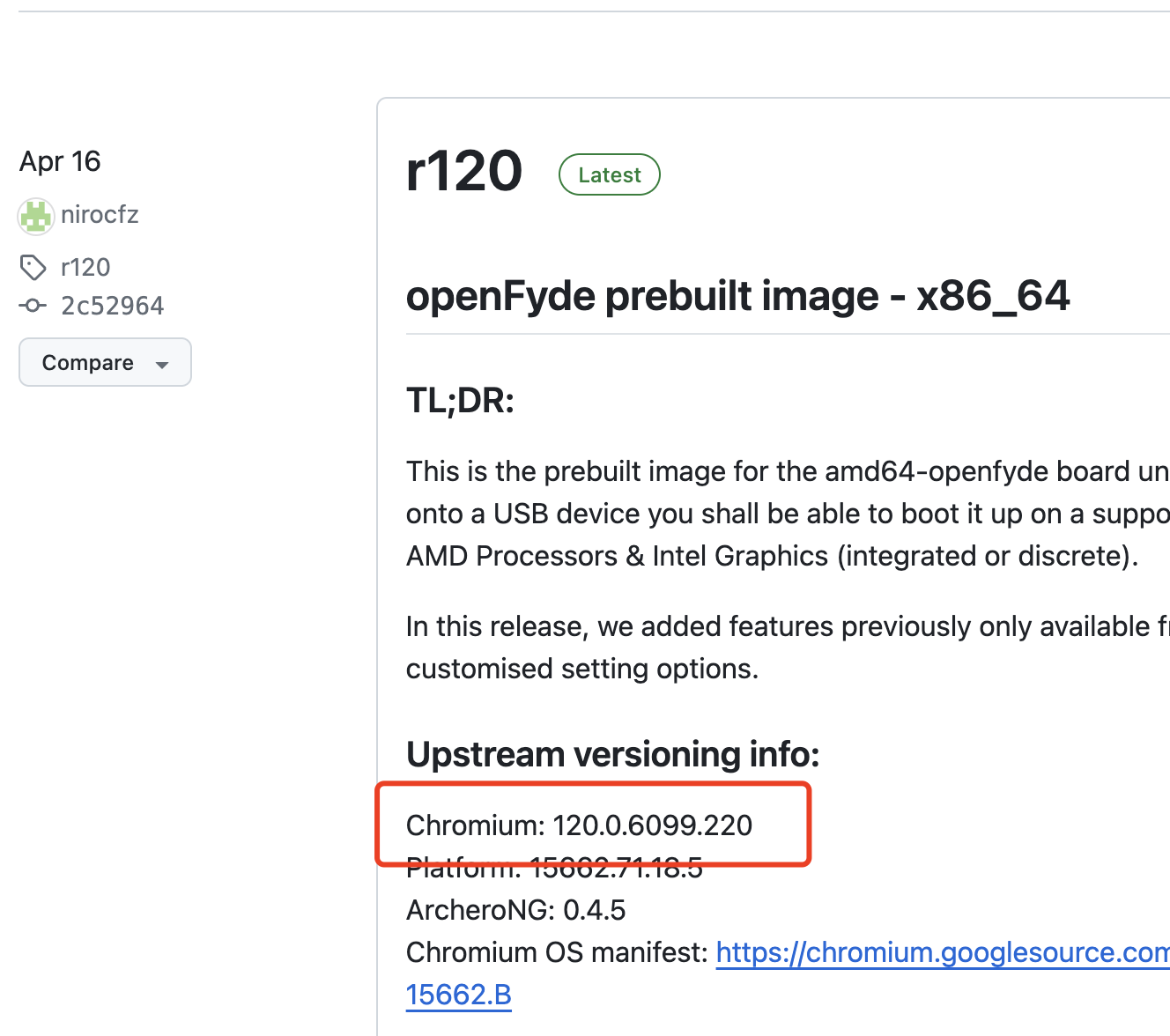This screenshot has width=1170, height=1036.
Task: Expand the Compare dropdown caret
Action: click(x=162, y=364)
